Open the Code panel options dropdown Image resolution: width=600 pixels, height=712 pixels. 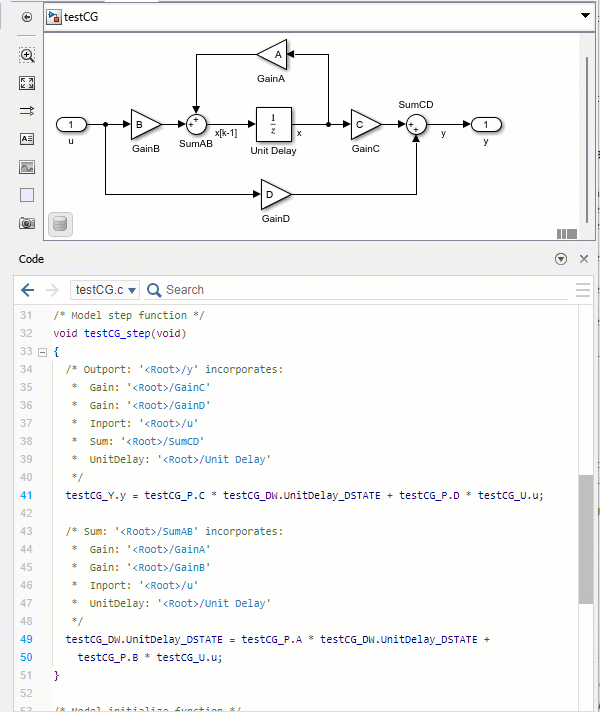pyautogui.click(x=561, y=259)
